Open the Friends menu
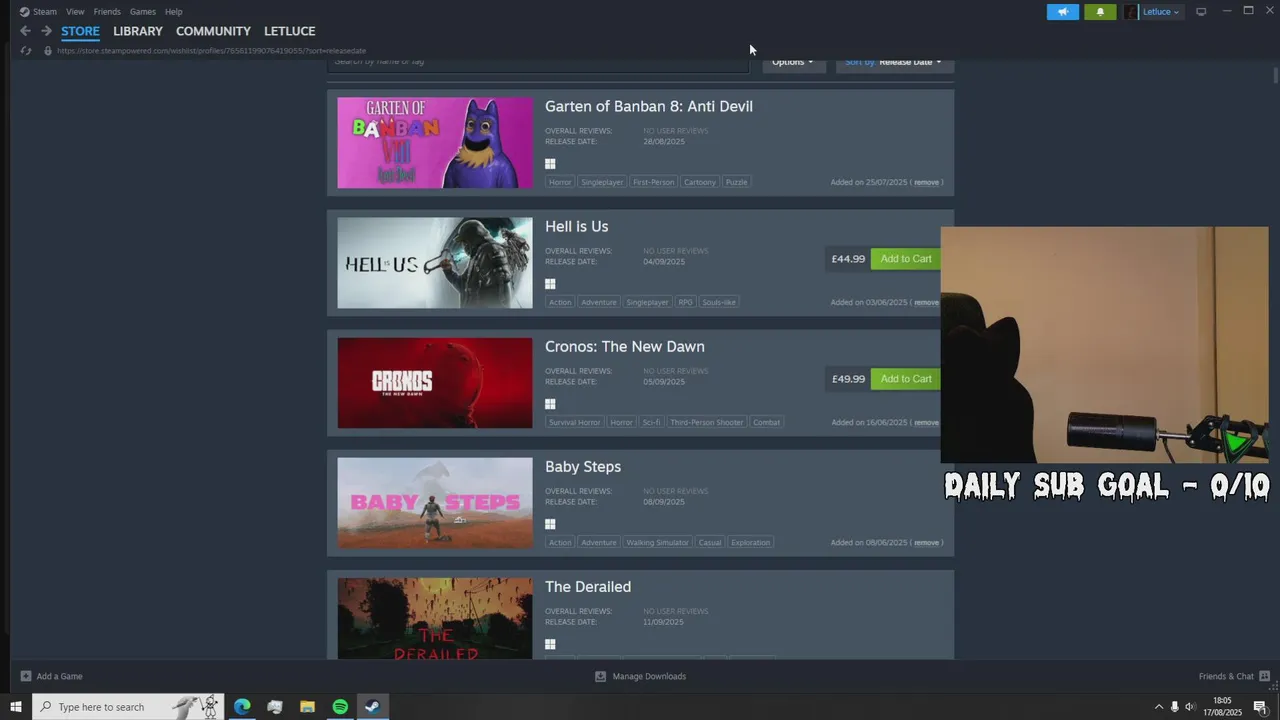The height and width of the screenshot is (720, 1280). coord(107,12)
